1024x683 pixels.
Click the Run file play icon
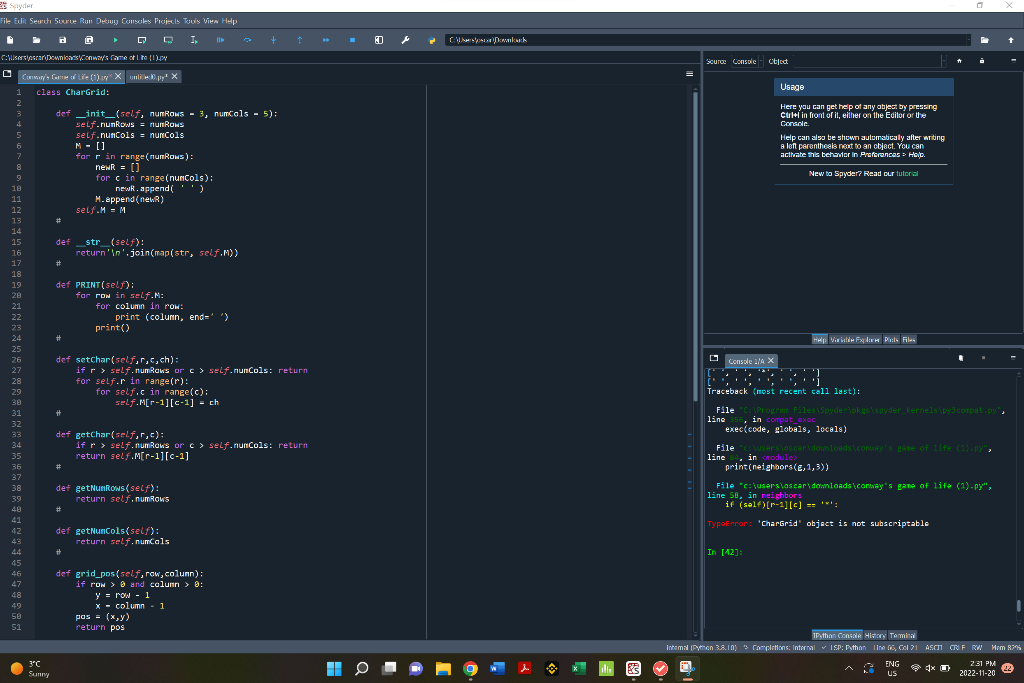click(x=115, y=40)
